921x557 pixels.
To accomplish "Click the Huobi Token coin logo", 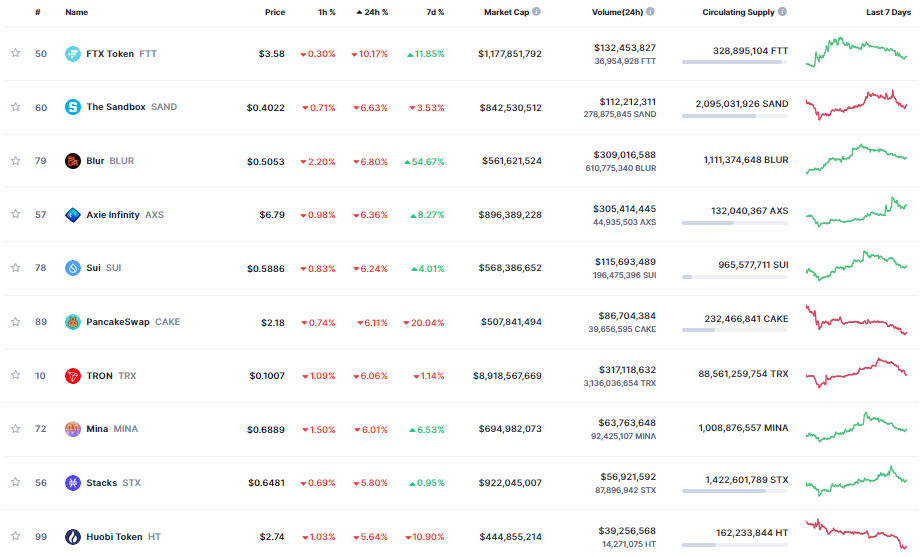I will [x=72, y=536].
